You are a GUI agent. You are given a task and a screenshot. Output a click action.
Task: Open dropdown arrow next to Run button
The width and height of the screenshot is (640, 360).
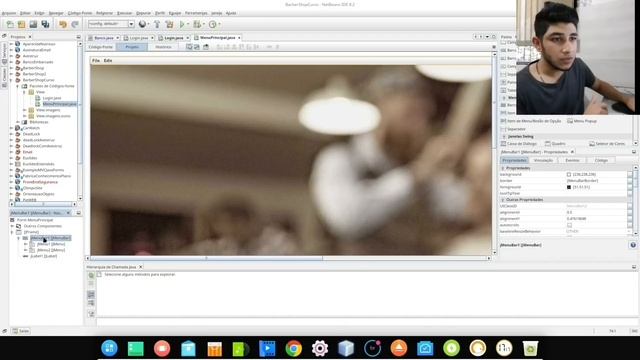[x=188, y=24]
